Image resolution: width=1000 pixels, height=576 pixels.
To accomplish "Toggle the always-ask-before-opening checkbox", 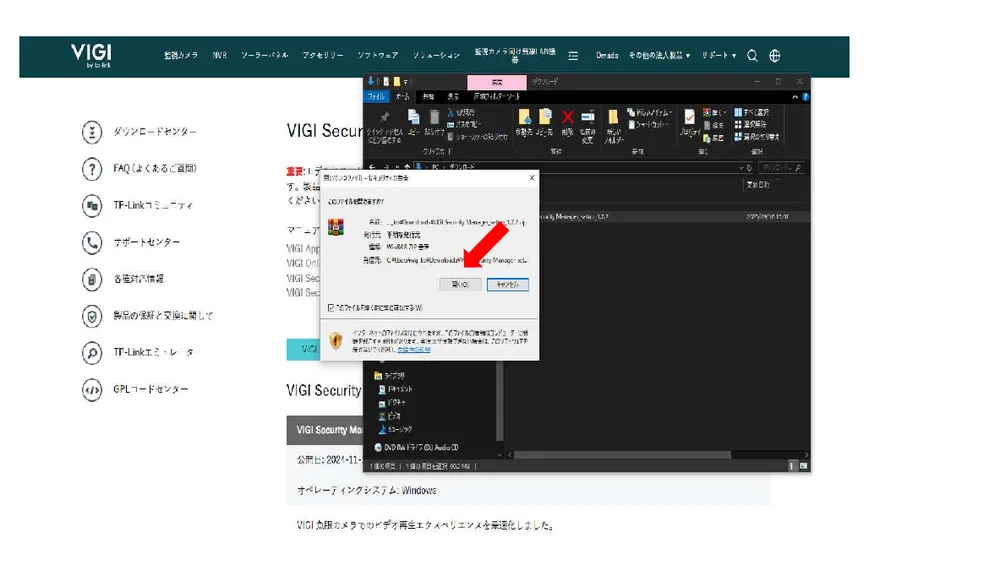I will point(330,308).
